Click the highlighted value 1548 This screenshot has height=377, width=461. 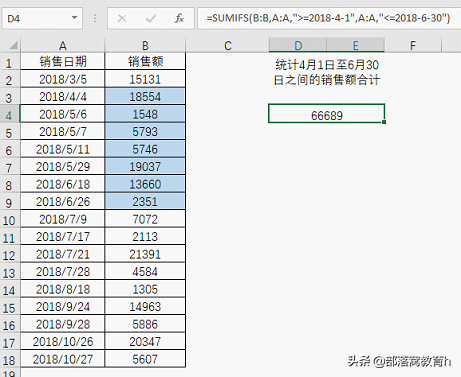tap(145, 114)
